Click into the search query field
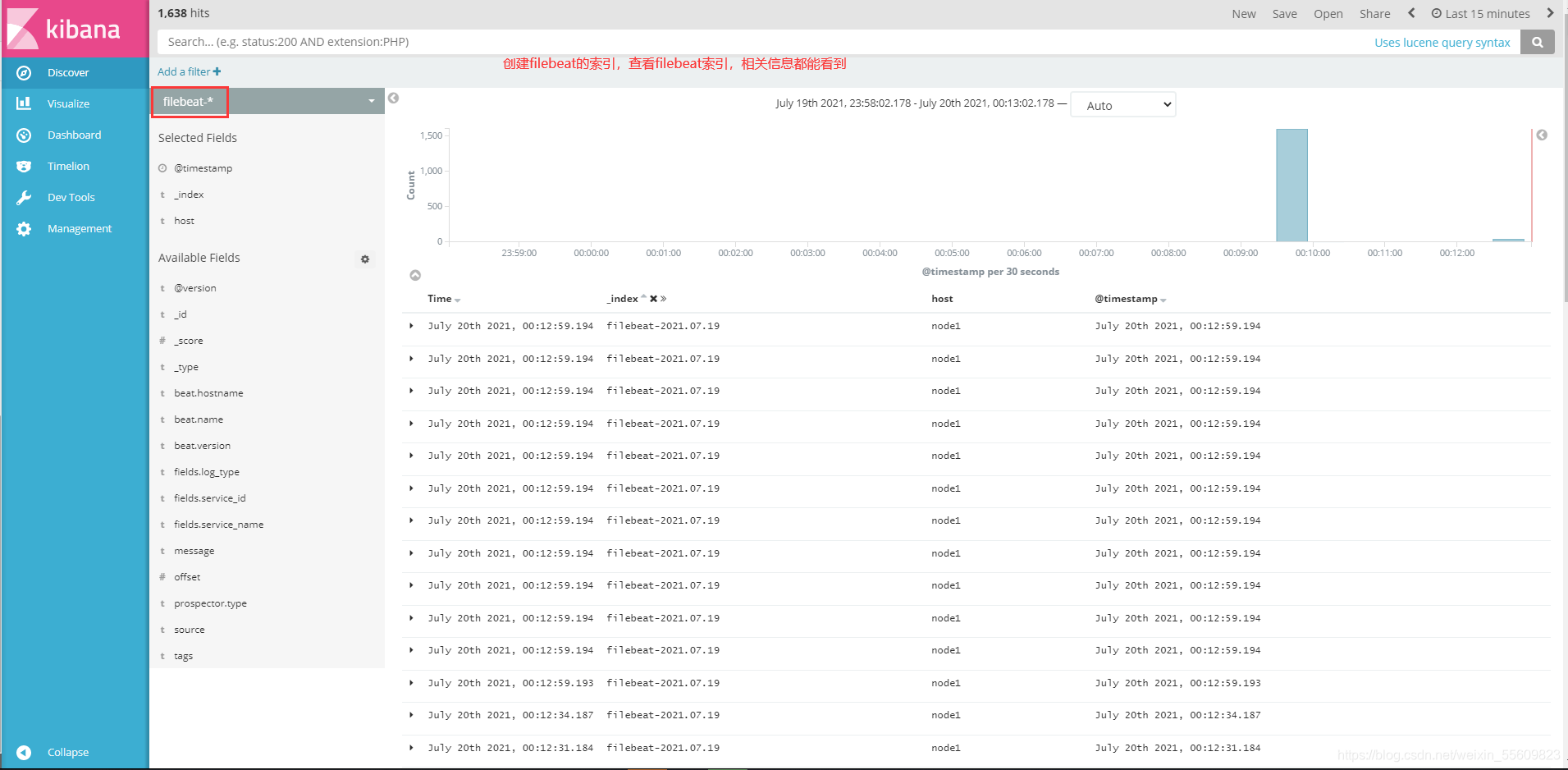The image size is (1568, 770). tap(763, 42)
